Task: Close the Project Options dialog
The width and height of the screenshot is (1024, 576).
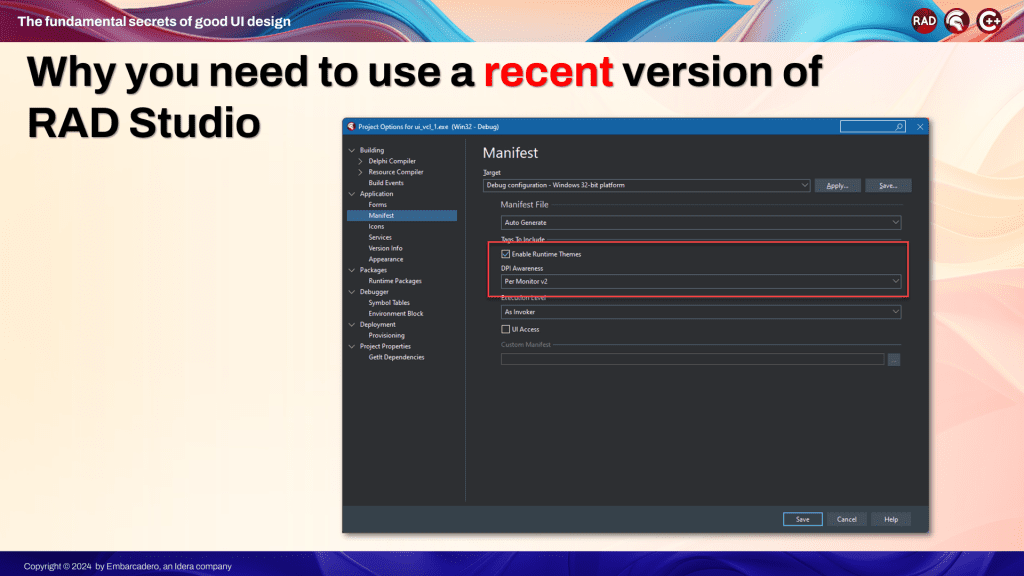Action: coord(920,127)
